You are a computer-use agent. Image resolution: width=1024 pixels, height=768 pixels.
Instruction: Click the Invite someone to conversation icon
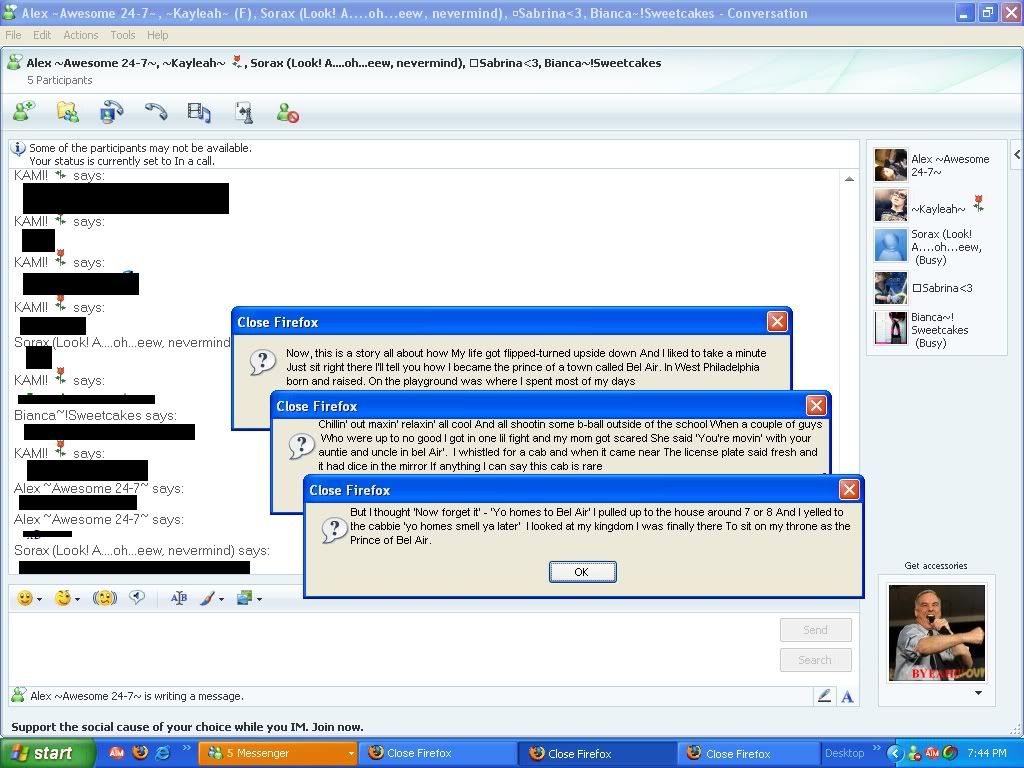click(24, 112)
